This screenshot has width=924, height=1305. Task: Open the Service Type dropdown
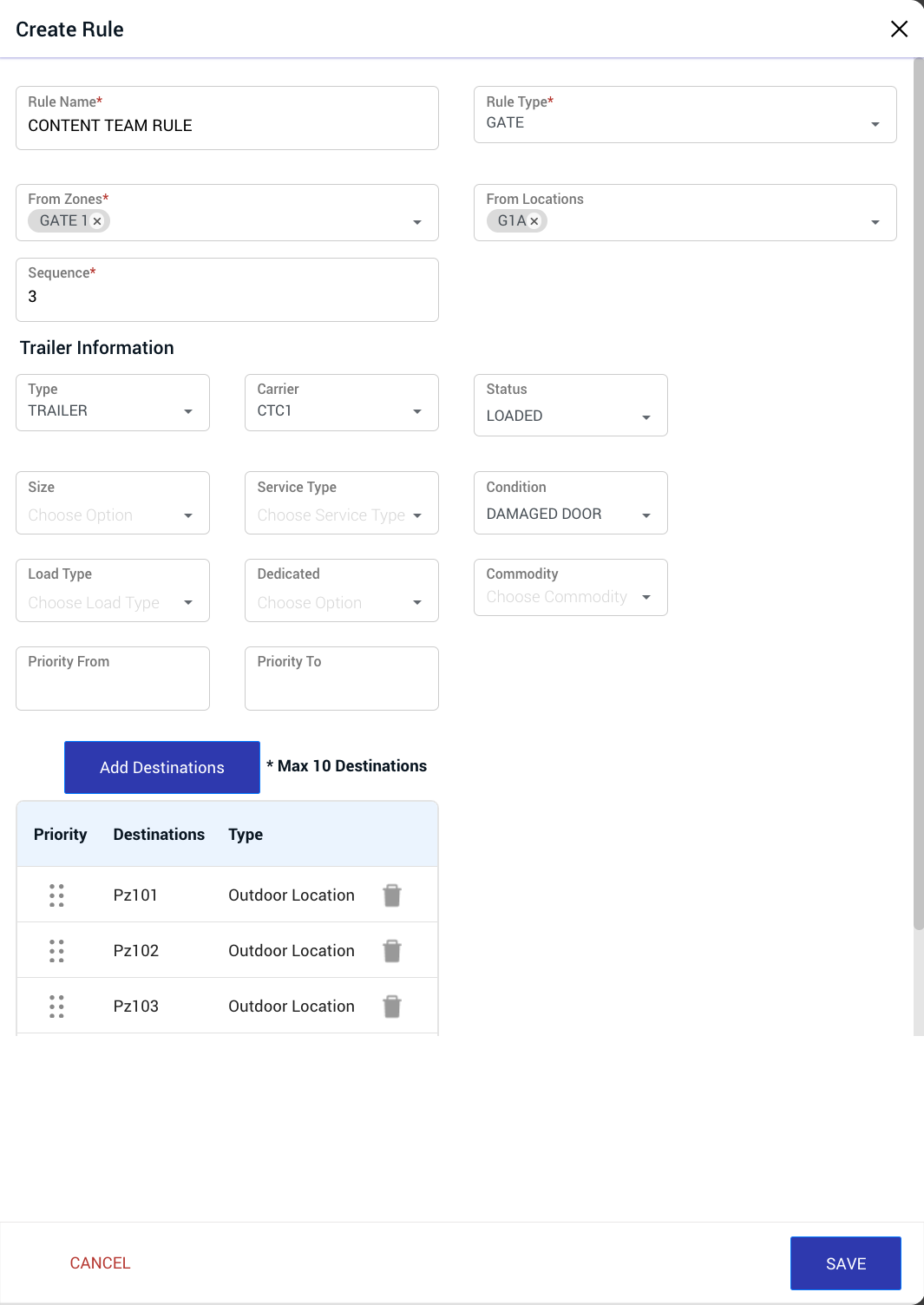(x=342, y=503)
